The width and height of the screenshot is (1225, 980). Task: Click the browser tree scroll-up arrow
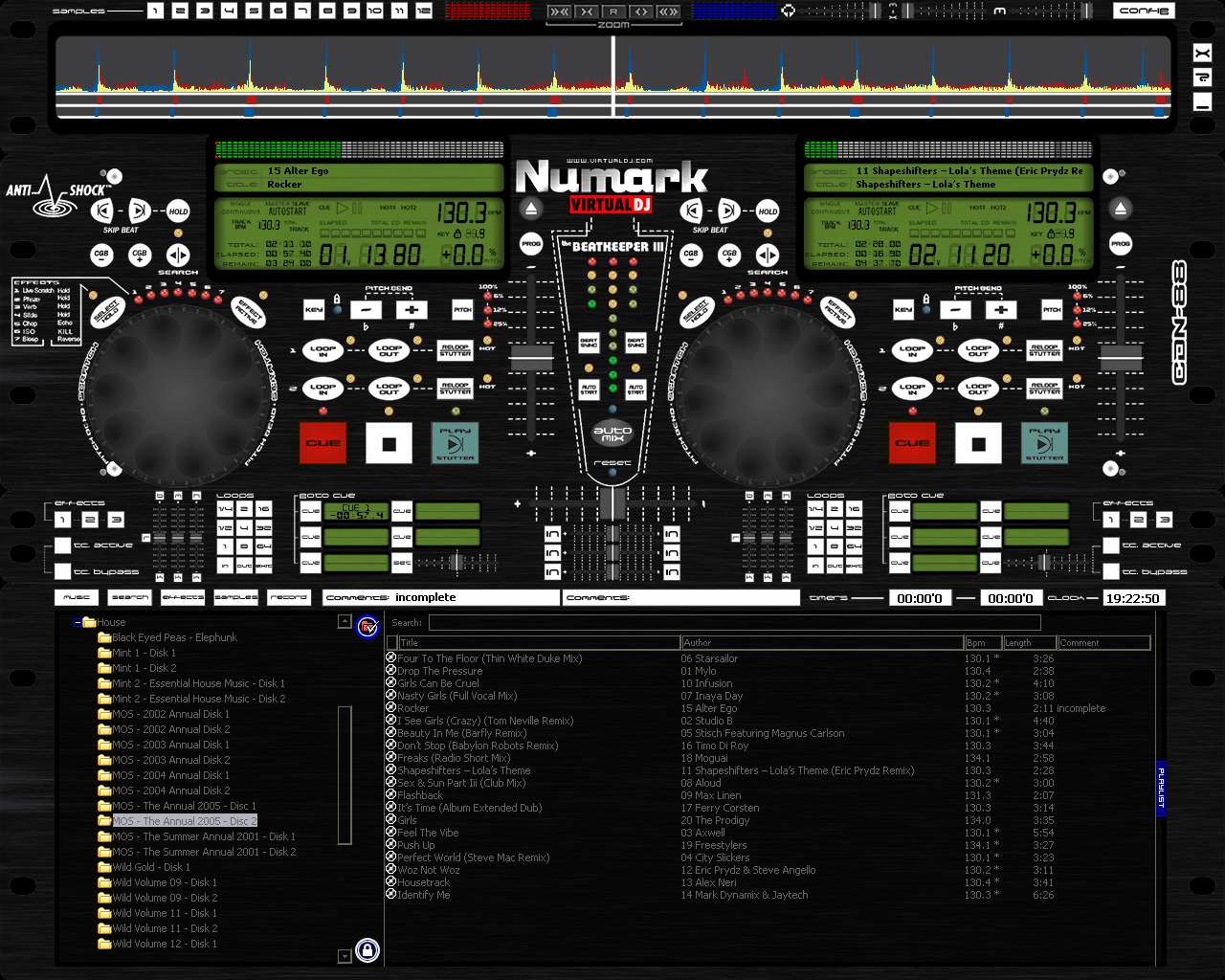345,622
